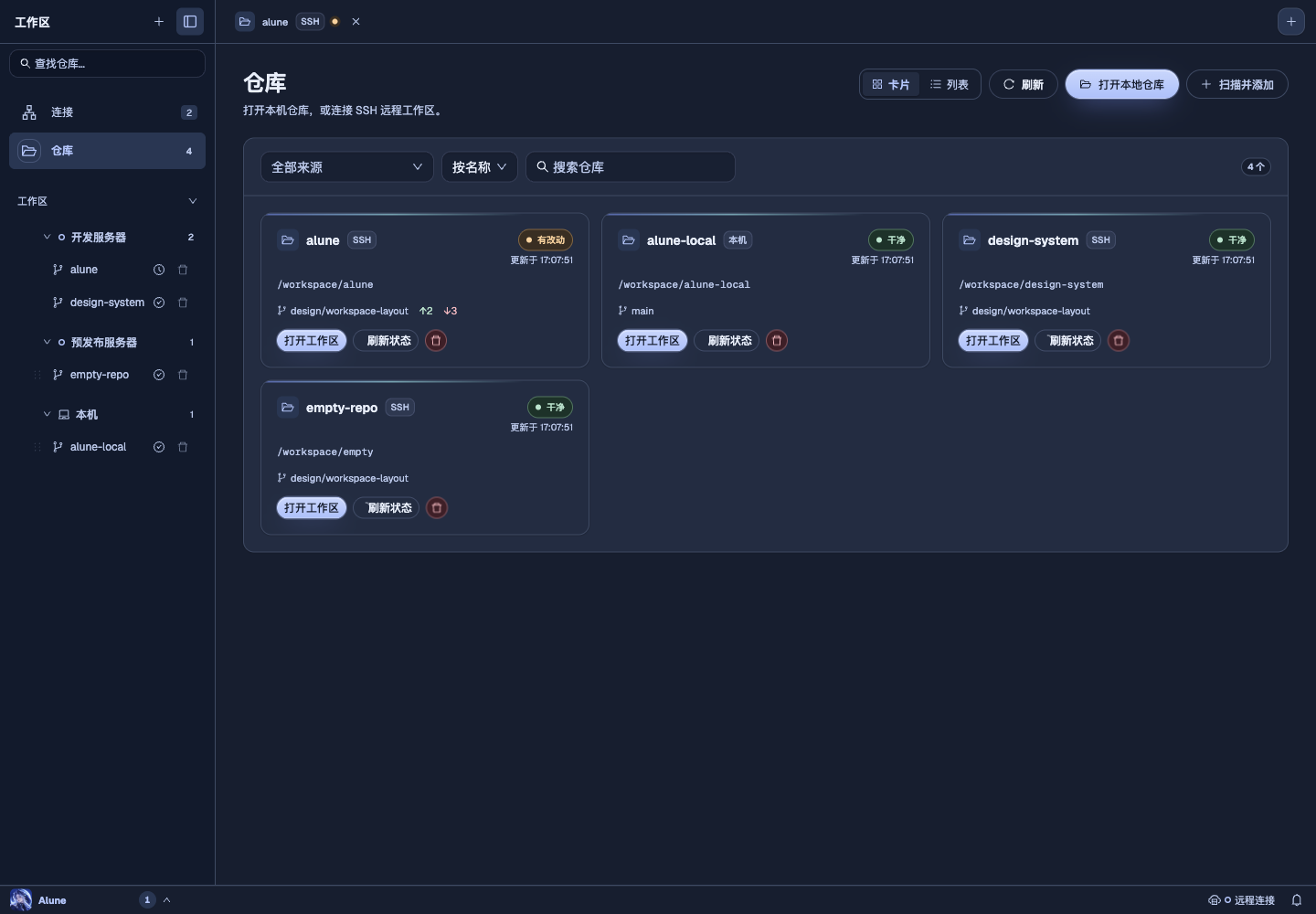The height and width of the screenshot is (914, 1316).
Task: Click 远程连接 status bar item
Action: point(1242,900)
